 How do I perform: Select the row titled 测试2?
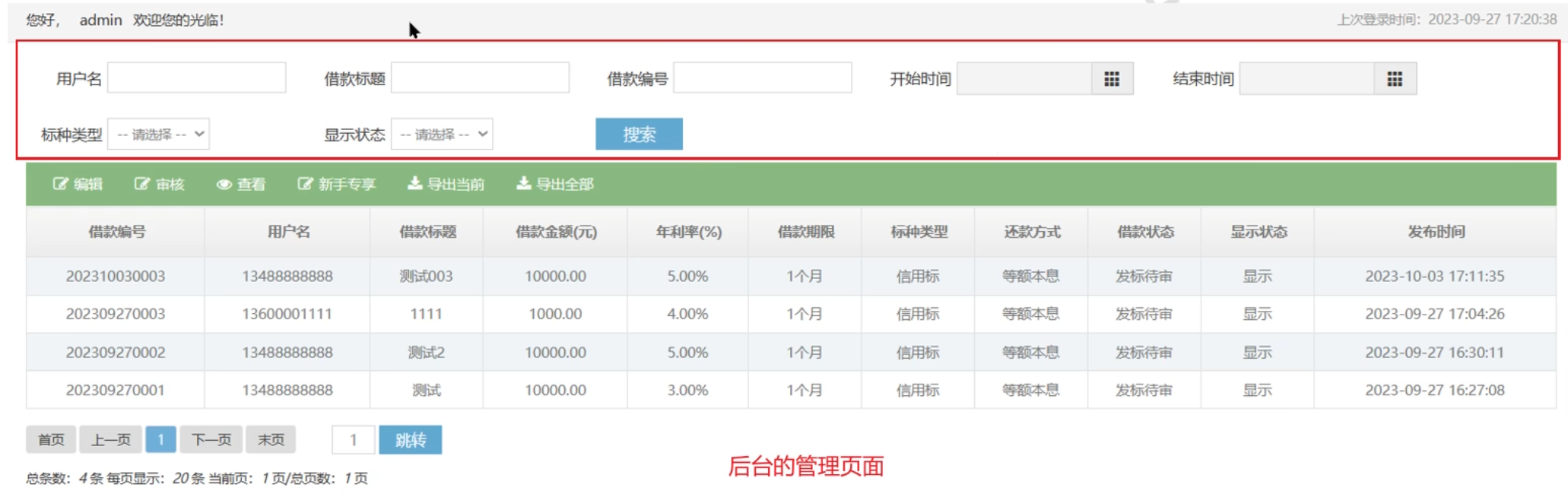[x=426, y=353]
